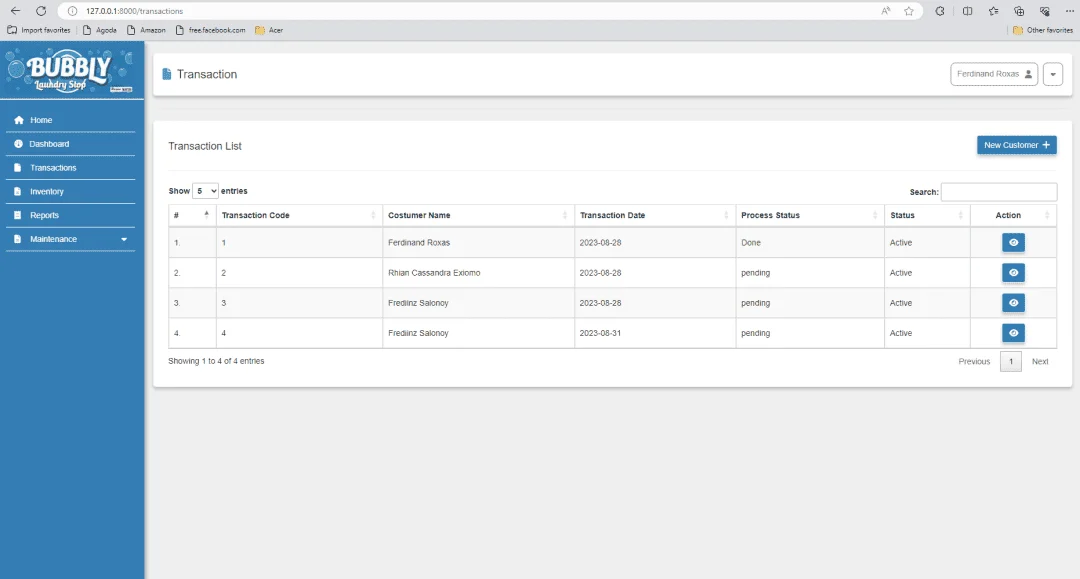Sort by Costumer Name column
The height and width of the screenshot is (579, 1080).
(478, 215)
